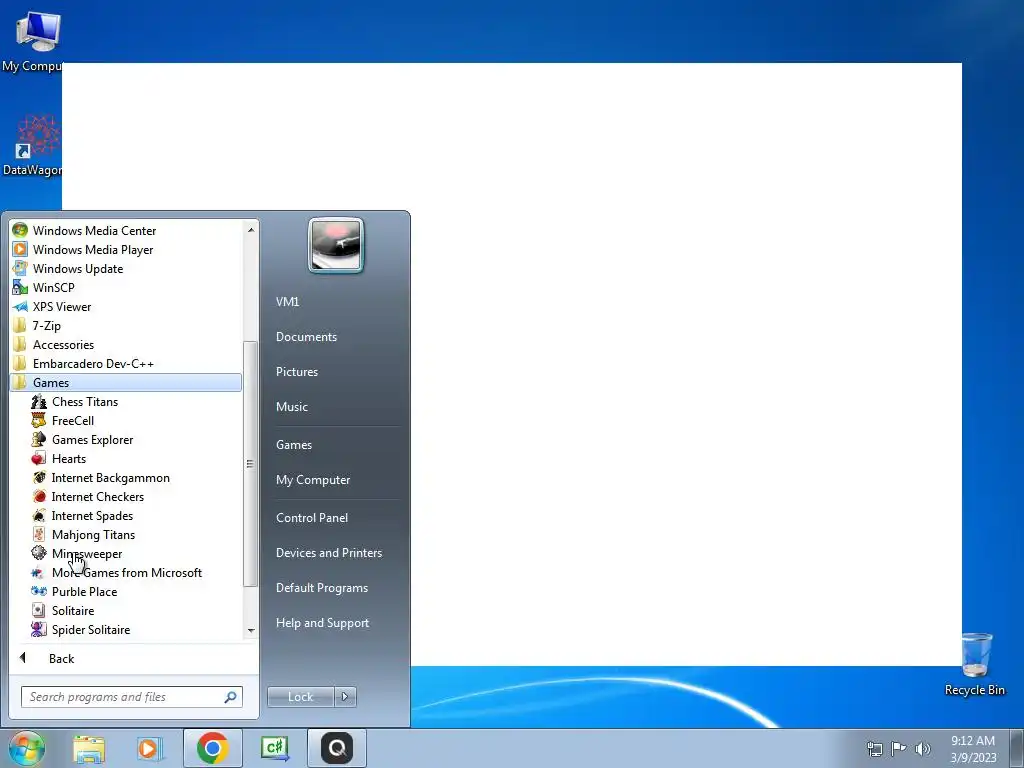Image resolution: width=1024 pixels, height=768 pixels.
Task: Click the user account picture
Action: click(x=336, y=245)
